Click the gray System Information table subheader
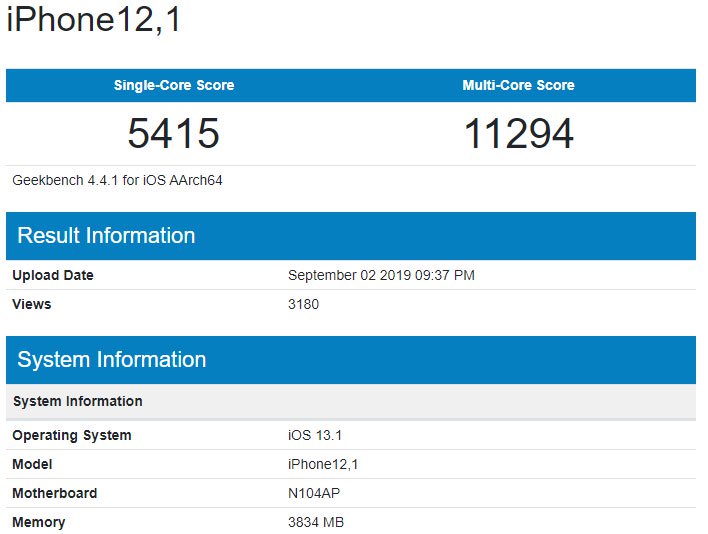Image resolution: width=708 pixels, height=534 pixels. (77, 401)
